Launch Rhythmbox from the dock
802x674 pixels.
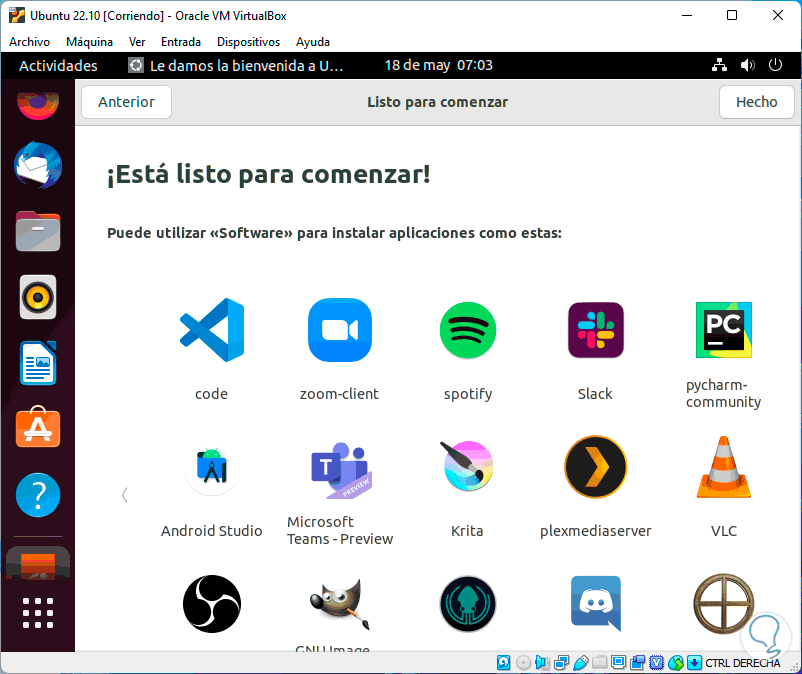click(x=38, y=297)
